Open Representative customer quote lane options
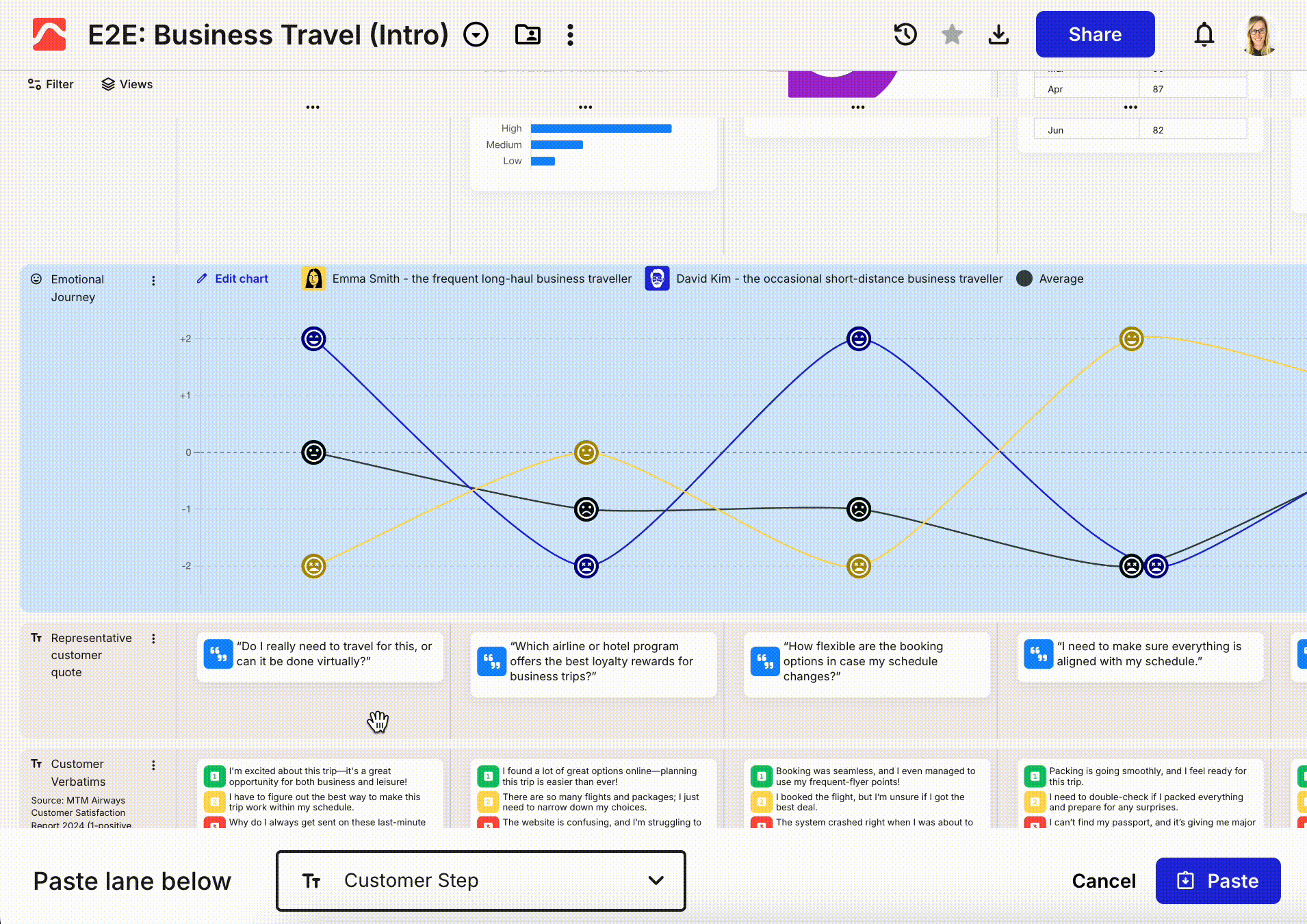 (x=153, y=639)
